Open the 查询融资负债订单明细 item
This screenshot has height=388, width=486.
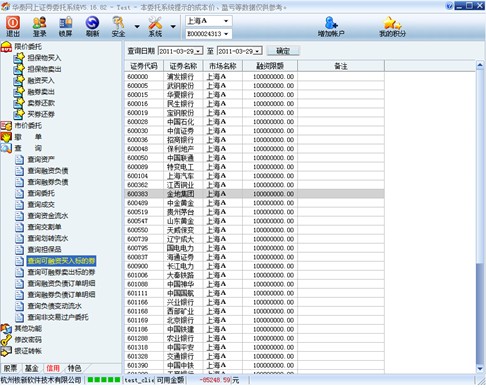coord(61,284)
